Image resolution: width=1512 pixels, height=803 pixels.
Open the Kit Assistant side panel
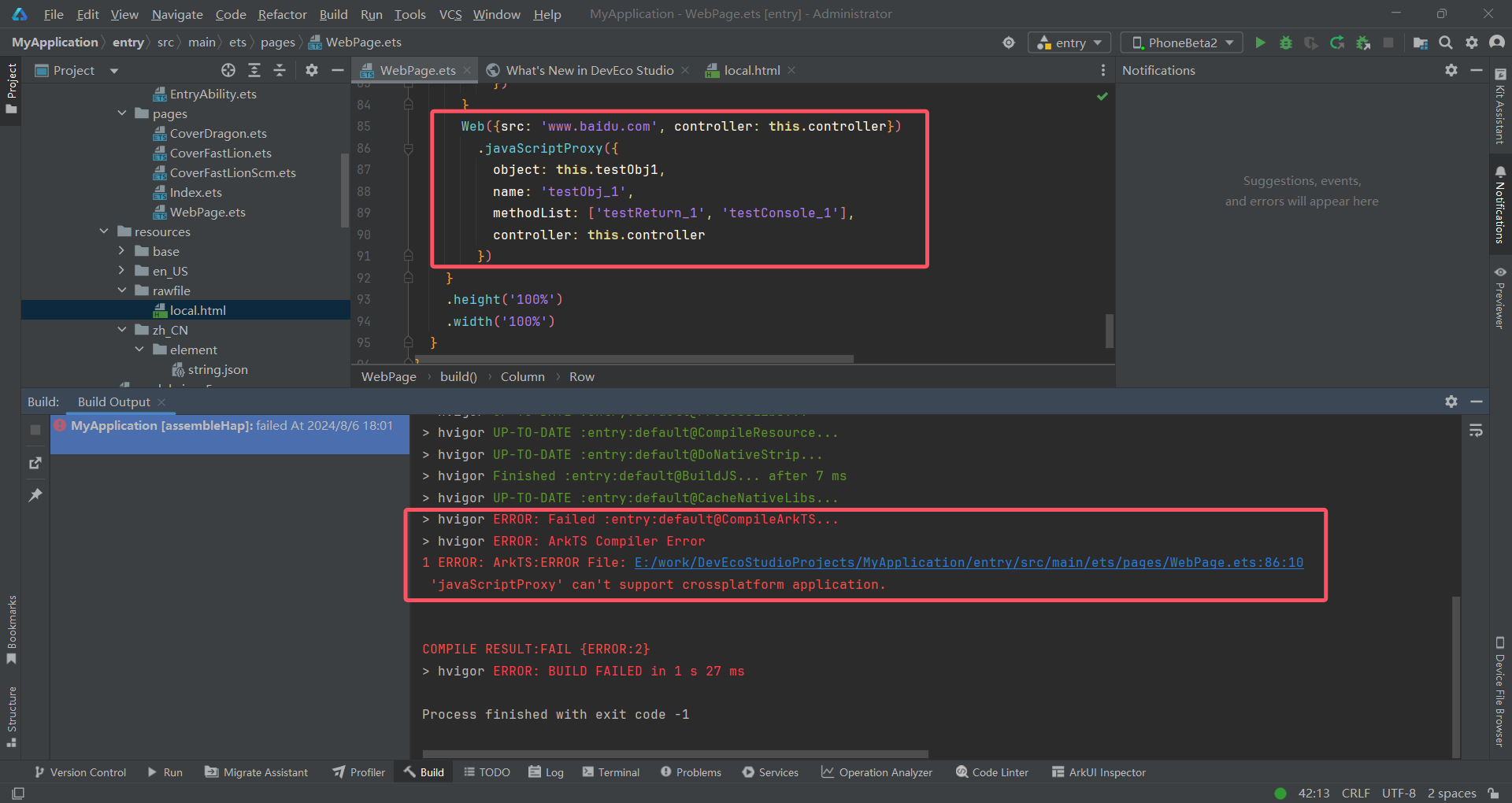coord(1499,107)
